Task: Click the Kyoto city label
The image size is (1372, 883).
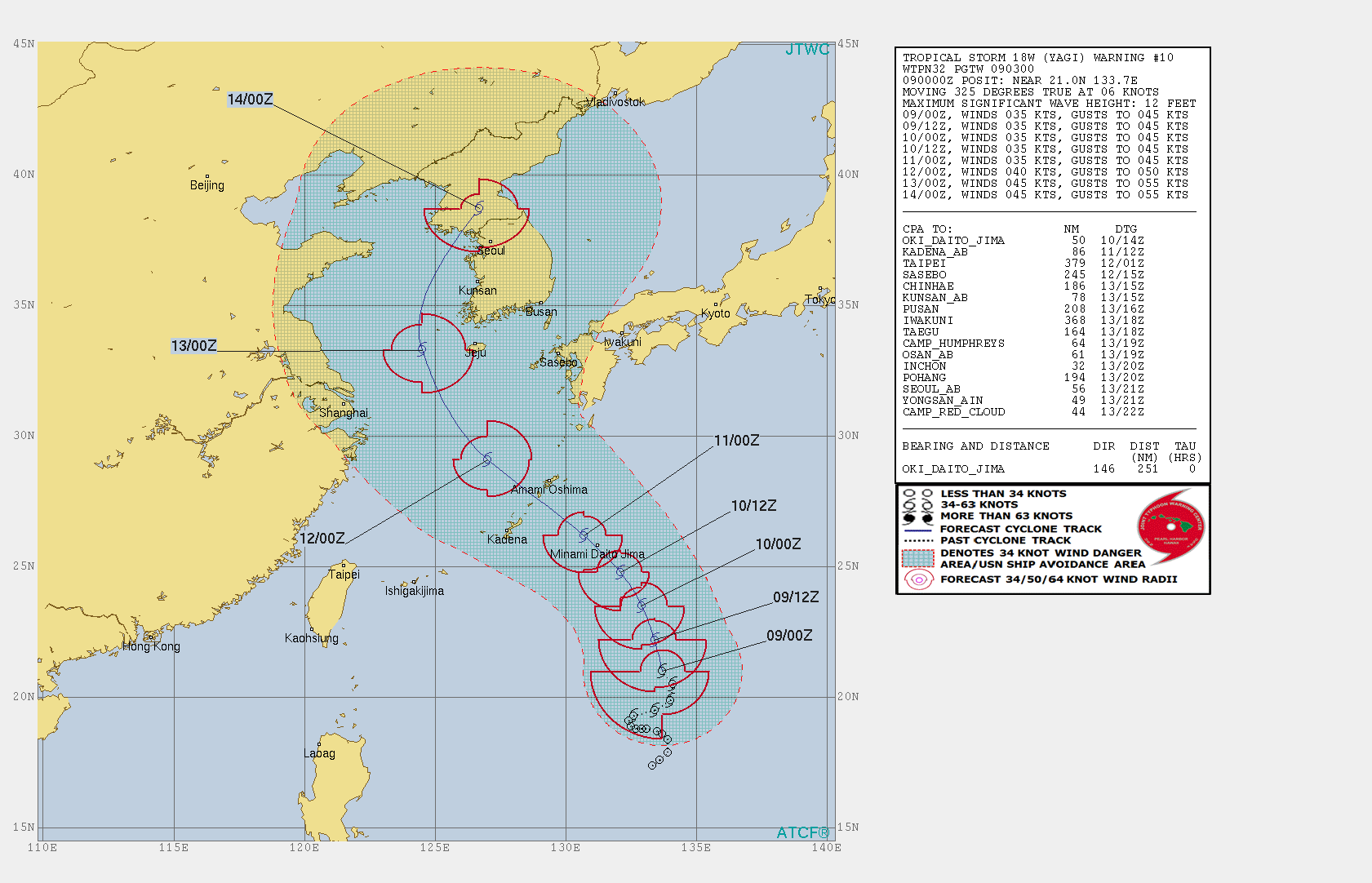Action: (x=716, y=313)
